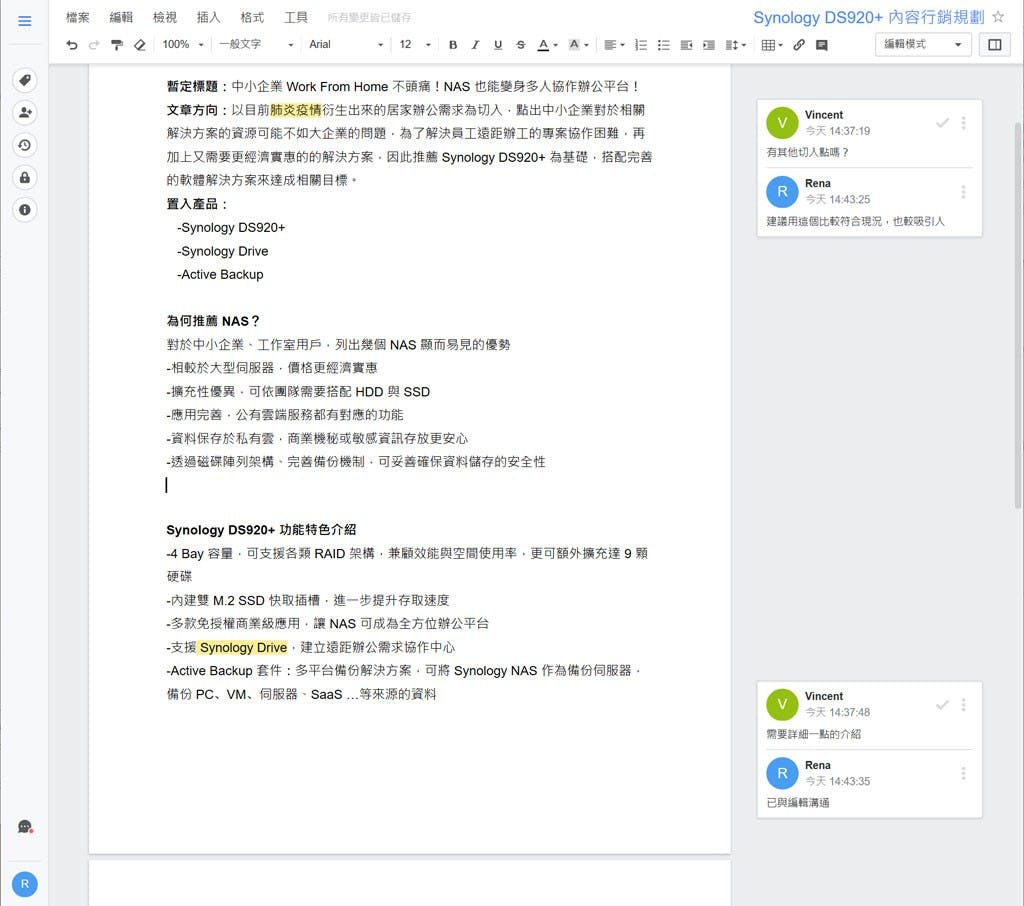Screen dimensions: 1024x906
Task: Resolve Vincent's first comment with the checkmark
Action: [x=942, y=123]
